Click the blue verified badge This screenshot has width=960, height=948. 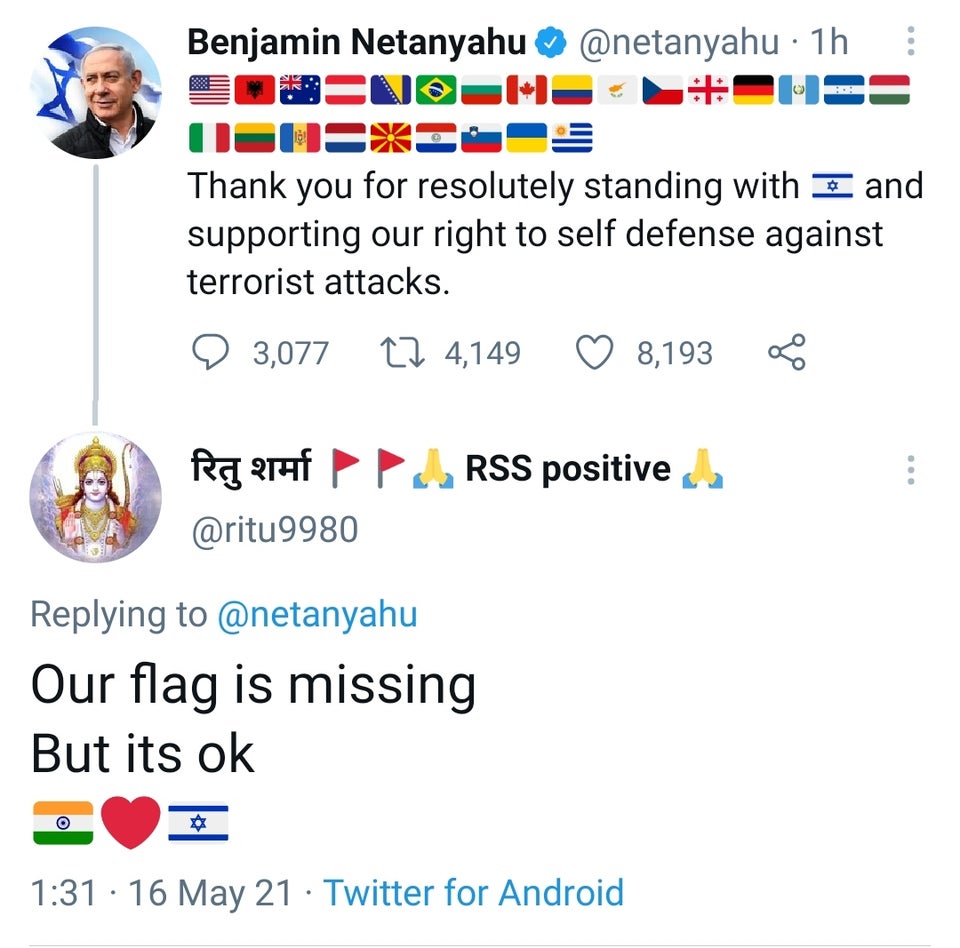(x=550, y=42)
